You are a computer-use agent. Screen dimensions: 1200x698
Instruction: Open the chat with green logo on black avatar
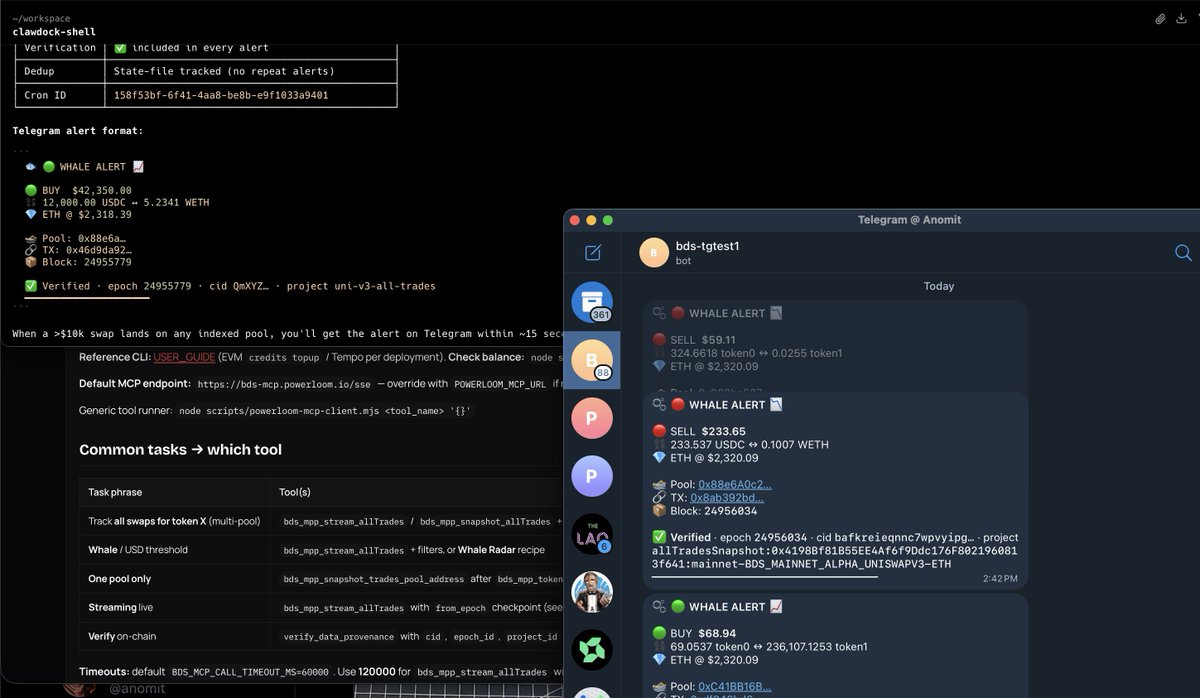click(x=592, y=650)
